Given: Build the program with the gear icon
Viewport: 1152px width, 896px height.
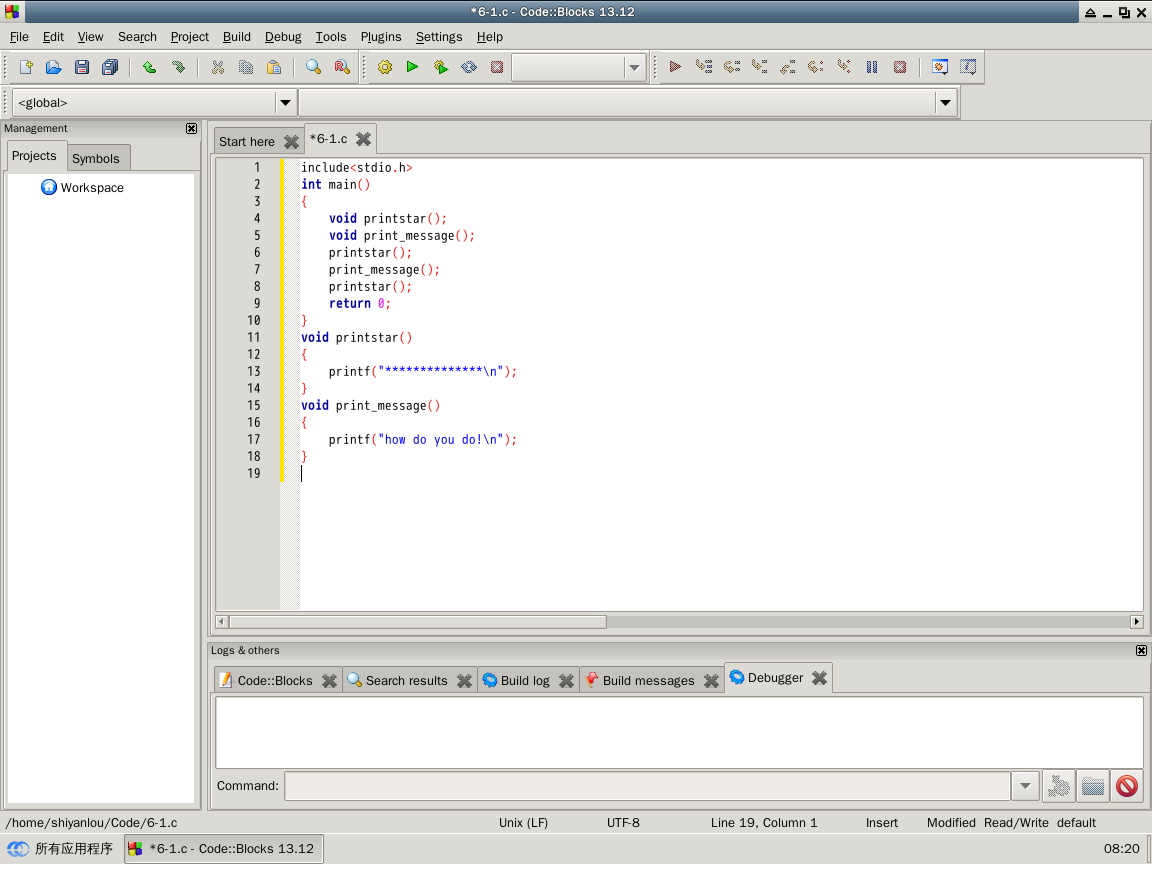Looking at the screenshot, I should click(x=384, y=67).
